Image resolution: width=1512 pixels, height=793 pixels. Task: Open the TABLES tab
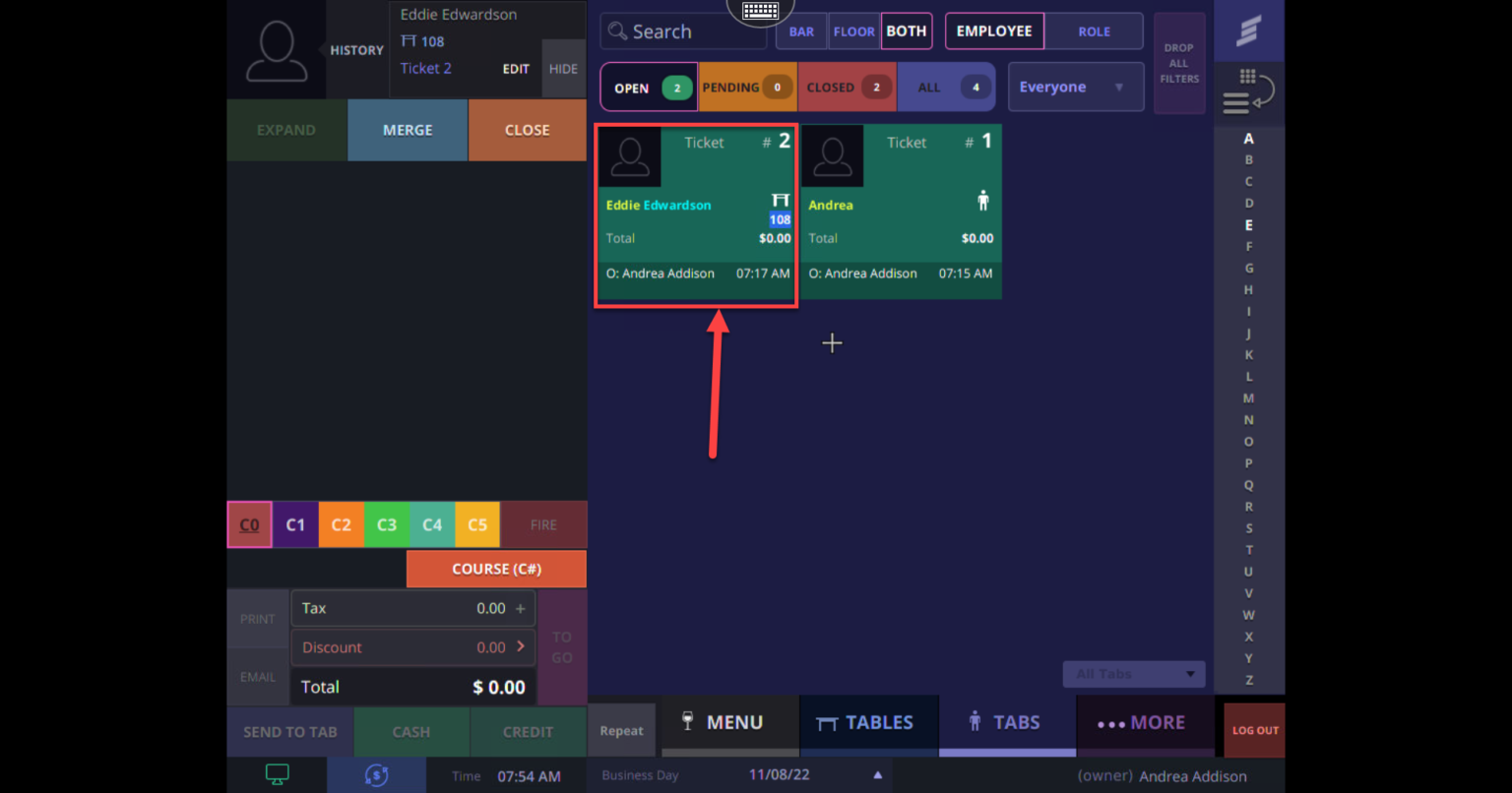coord(866,723)
